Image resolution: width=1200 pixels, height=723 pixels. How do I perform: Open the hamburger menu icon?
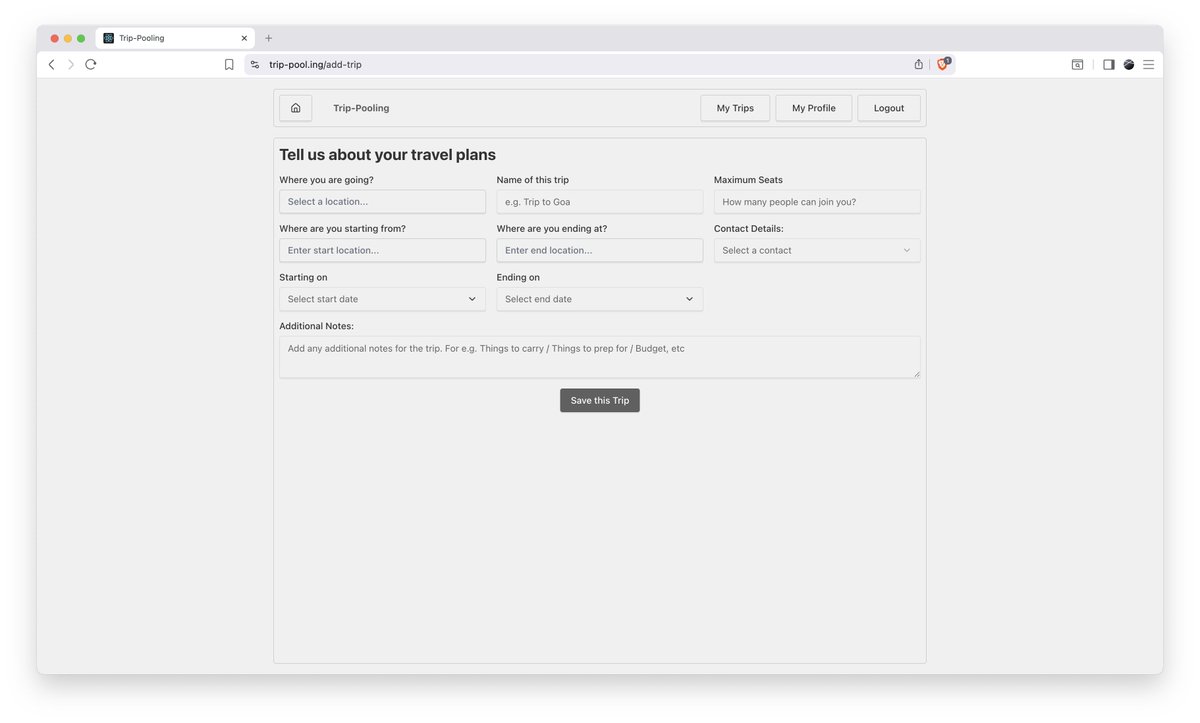[x=1148, y=63]
